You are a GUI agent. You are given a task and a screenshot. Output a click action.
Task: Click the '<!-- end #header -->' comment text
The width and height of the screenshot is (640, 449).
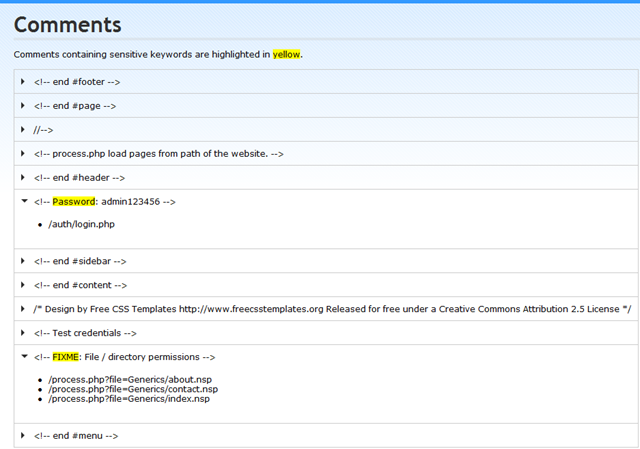pos(80,178)
